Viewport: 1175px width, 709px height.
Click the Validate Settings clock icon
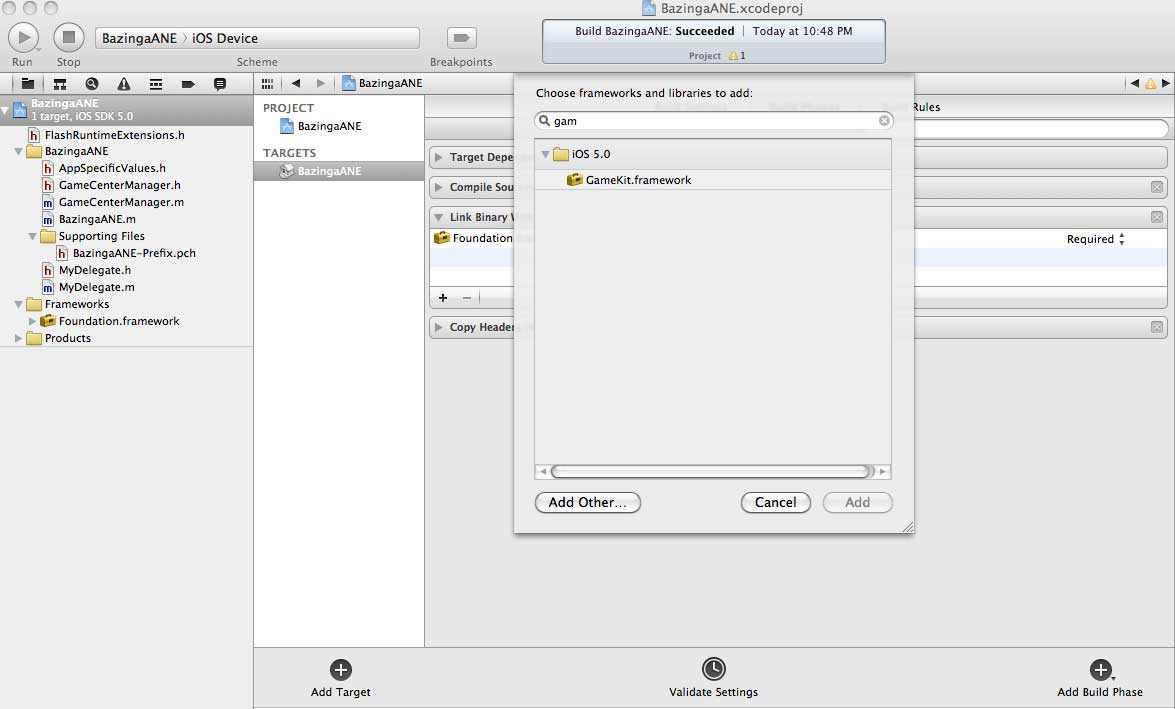(x=713, y=669)
